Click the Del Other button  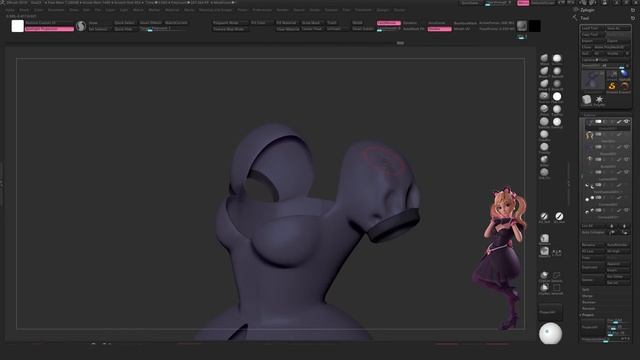click(x=618, y=276)
